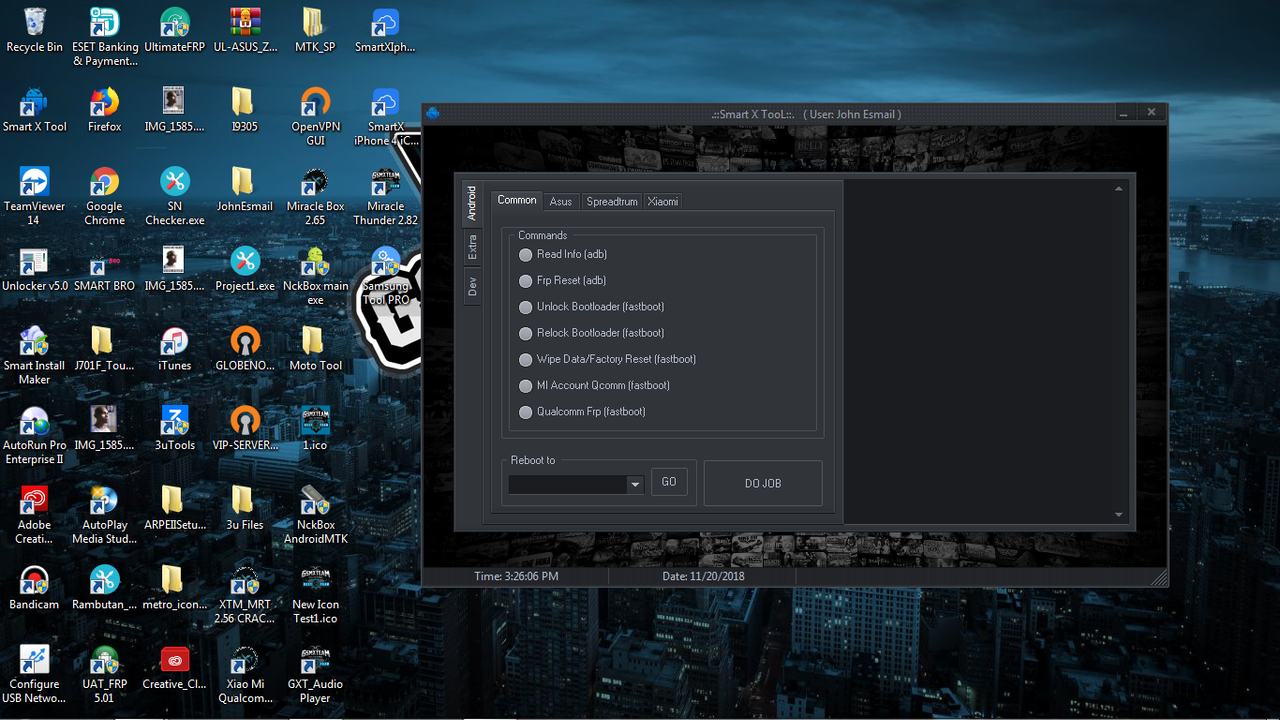Switch to the Spreadtrum tab

coord(612,201)
